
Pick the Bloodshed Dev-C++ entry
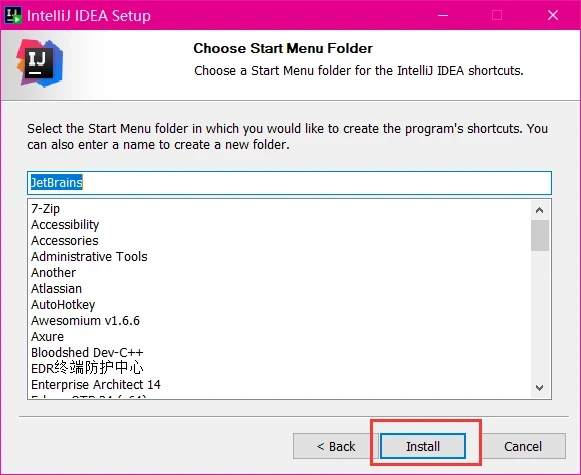[87, 352]
